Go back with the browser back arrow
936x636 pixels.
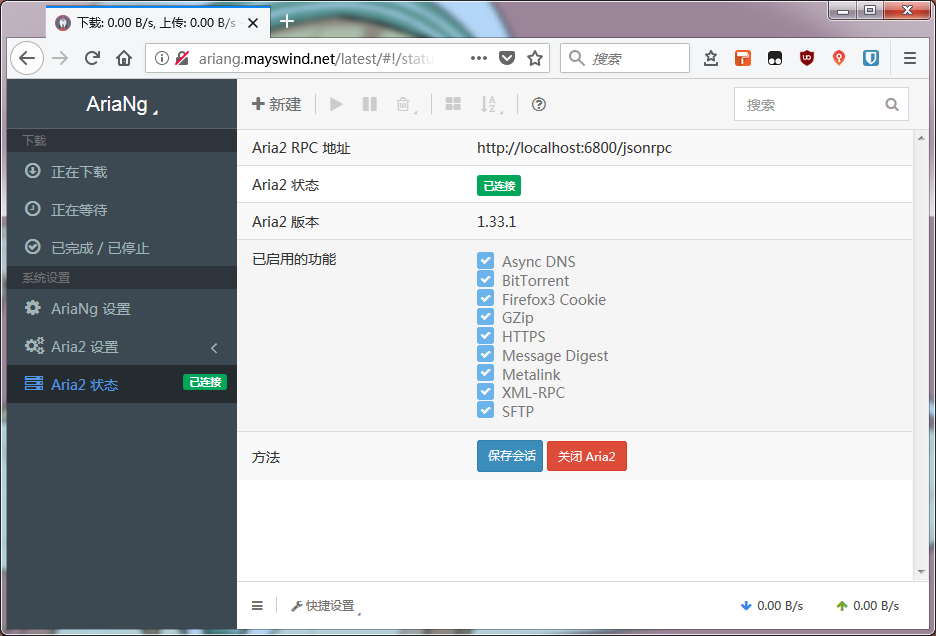(x=27, y=58)
